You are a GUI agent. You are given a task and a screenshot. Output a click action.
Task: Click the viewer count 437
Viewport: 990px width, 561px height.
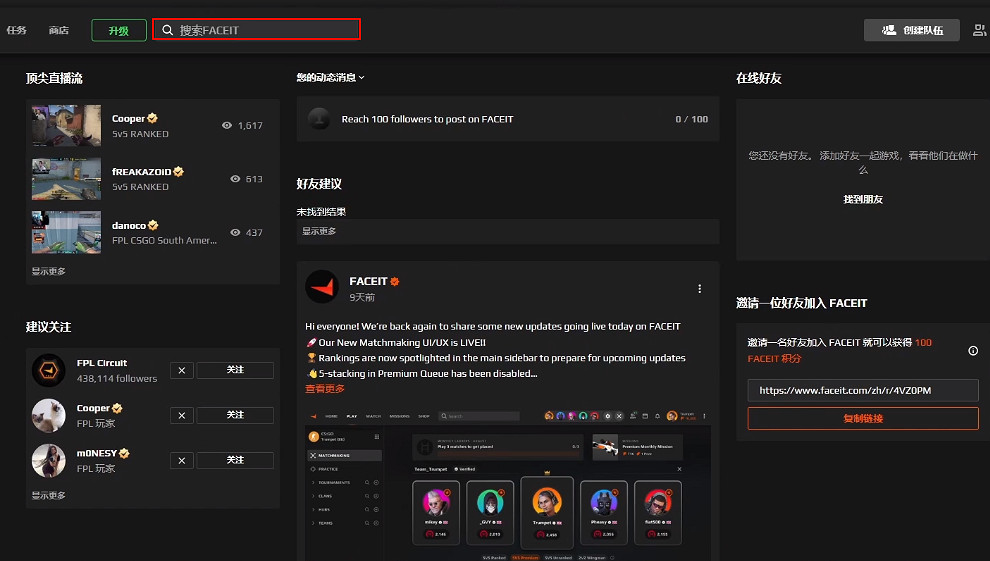[254, 232]
